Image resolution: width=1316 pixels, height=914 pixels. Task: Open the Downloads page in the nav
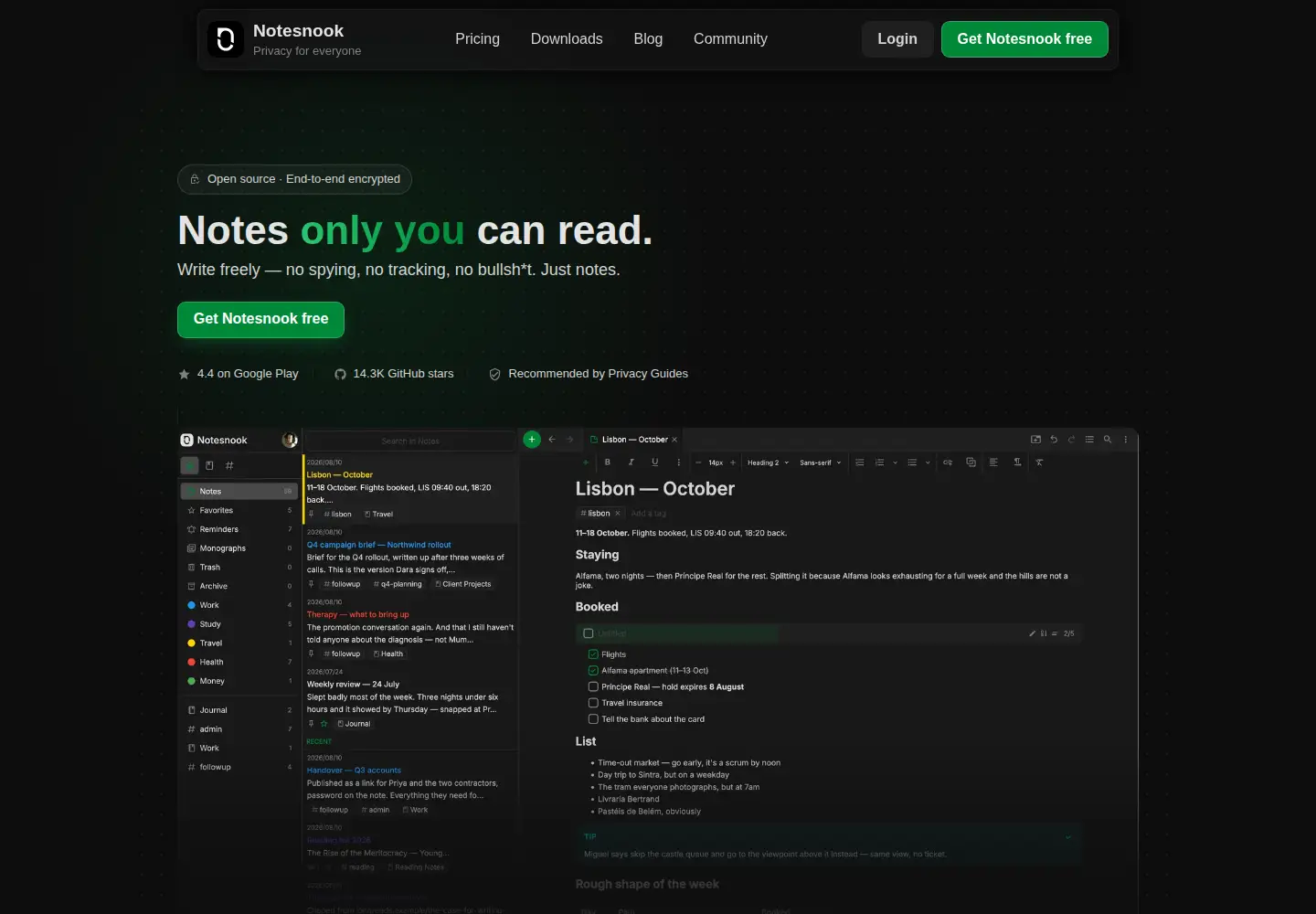[567, 39]
